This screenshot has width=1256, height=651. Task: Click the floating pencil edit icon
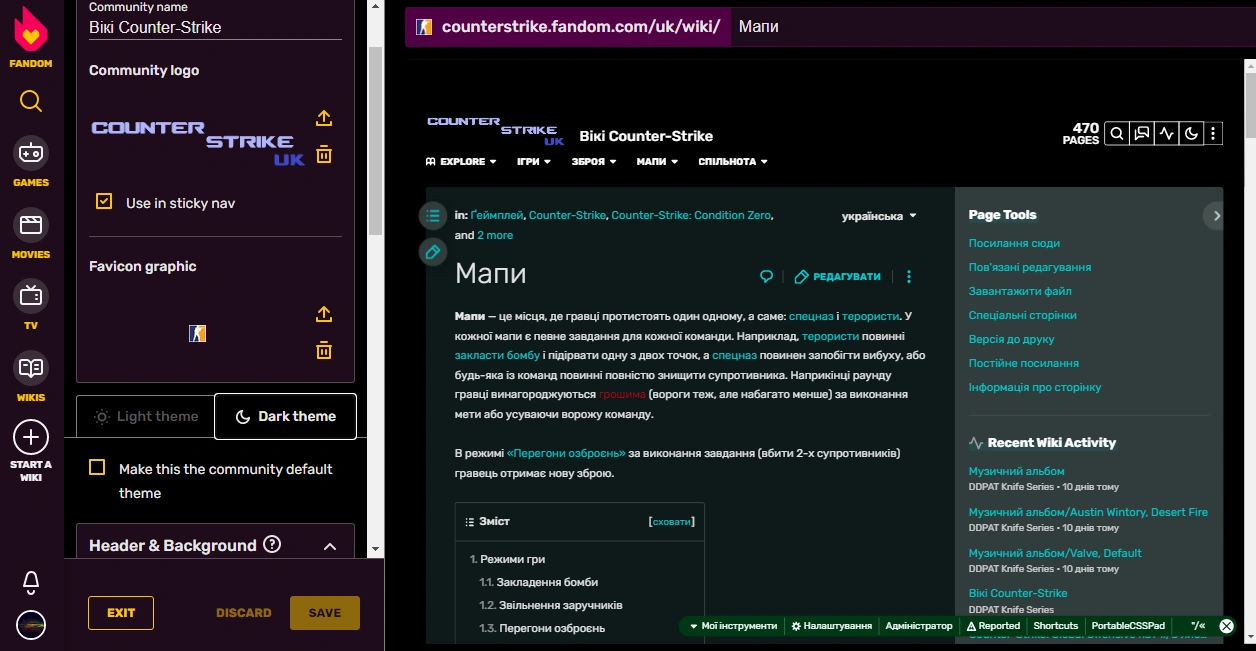(x=432, y=252)
